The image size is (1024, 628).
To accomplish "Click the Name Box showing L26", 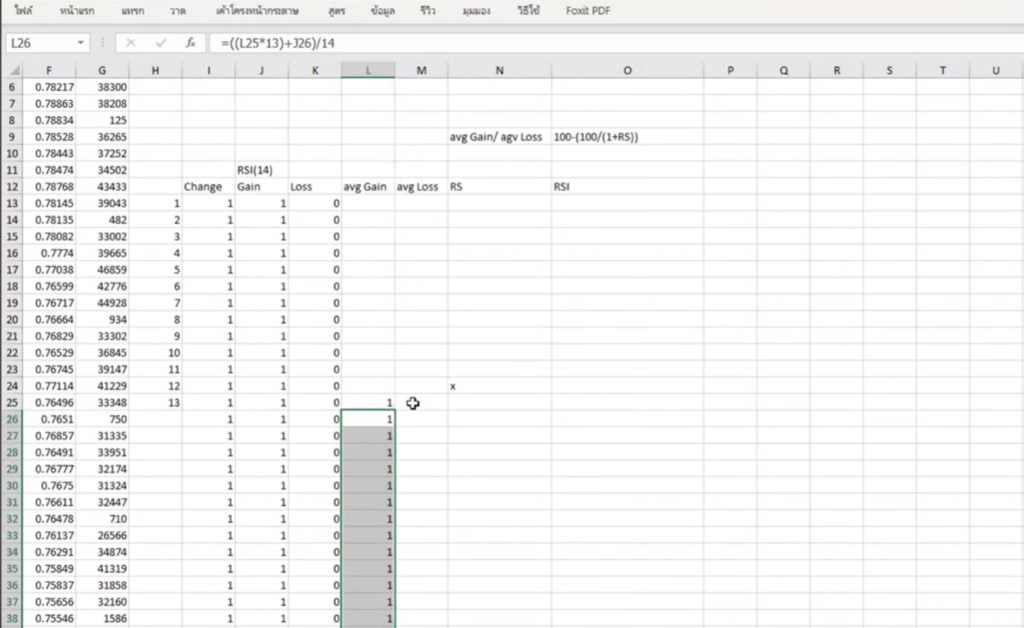I will coord(40,44).
